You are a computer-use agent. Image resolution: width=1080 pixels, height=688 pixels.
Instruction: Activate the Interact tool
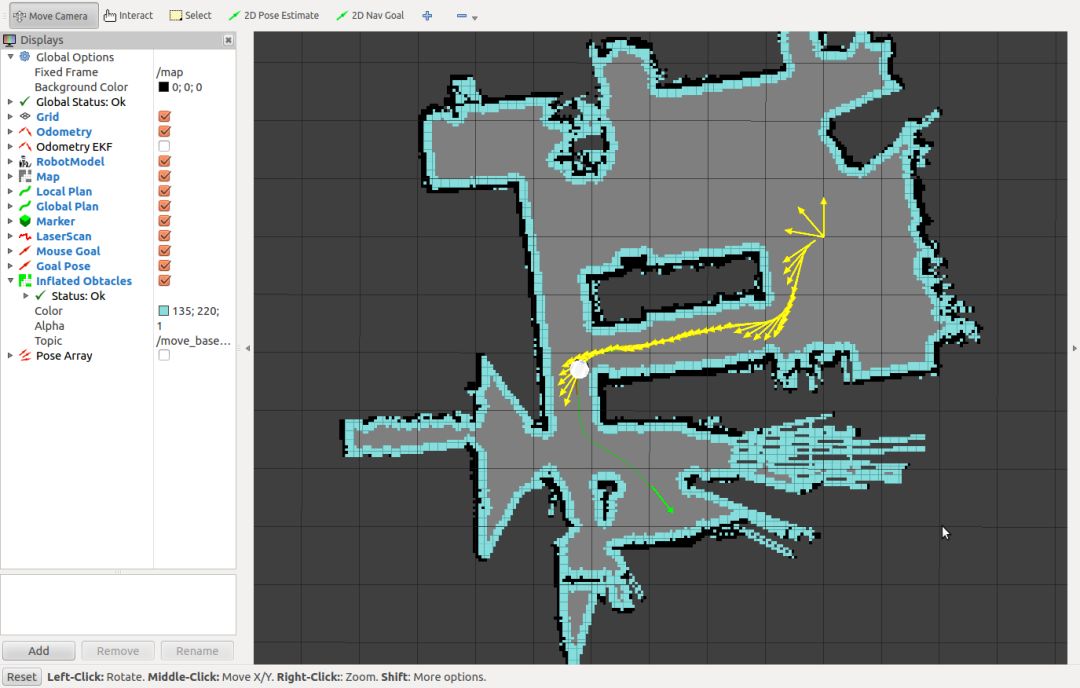129,16
